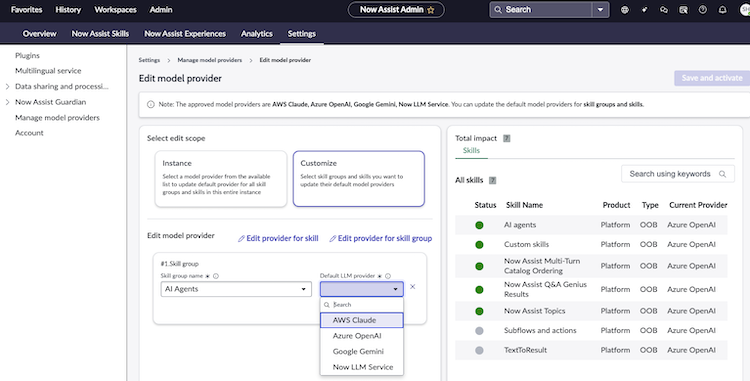Click Edit provider for skill link
The image size is (750, 381).
[x=278, y=239]
